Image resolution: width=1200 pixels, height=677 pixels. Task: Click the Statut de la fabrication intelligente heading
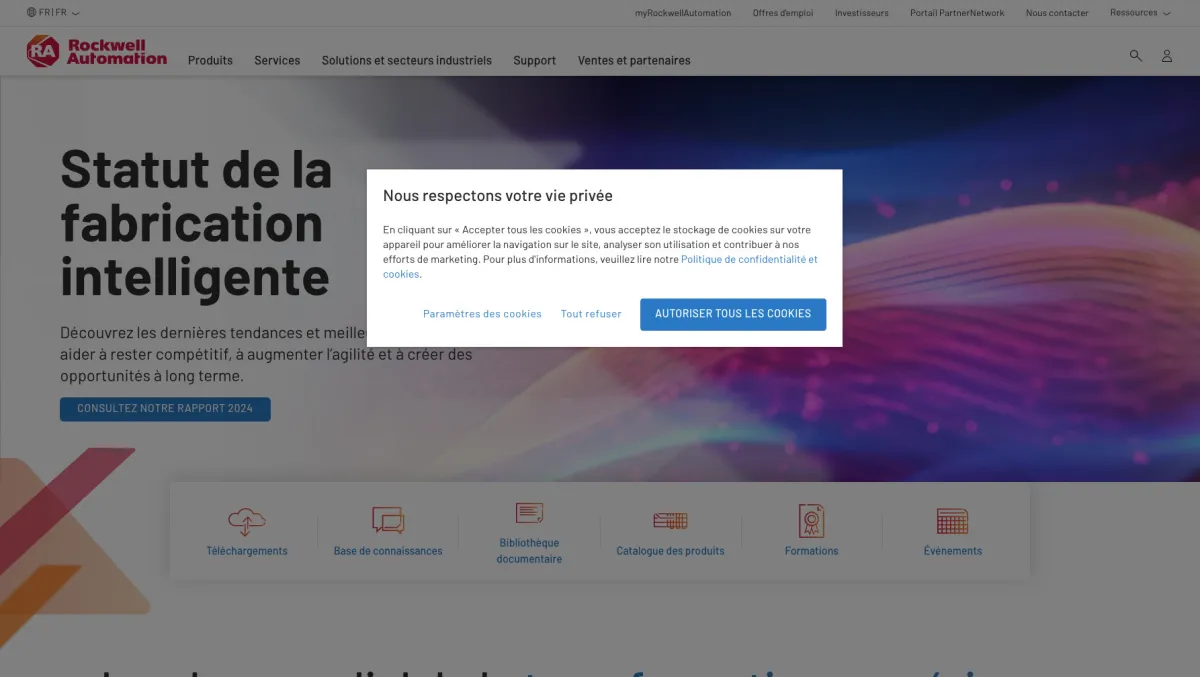[x=196, y=223]
